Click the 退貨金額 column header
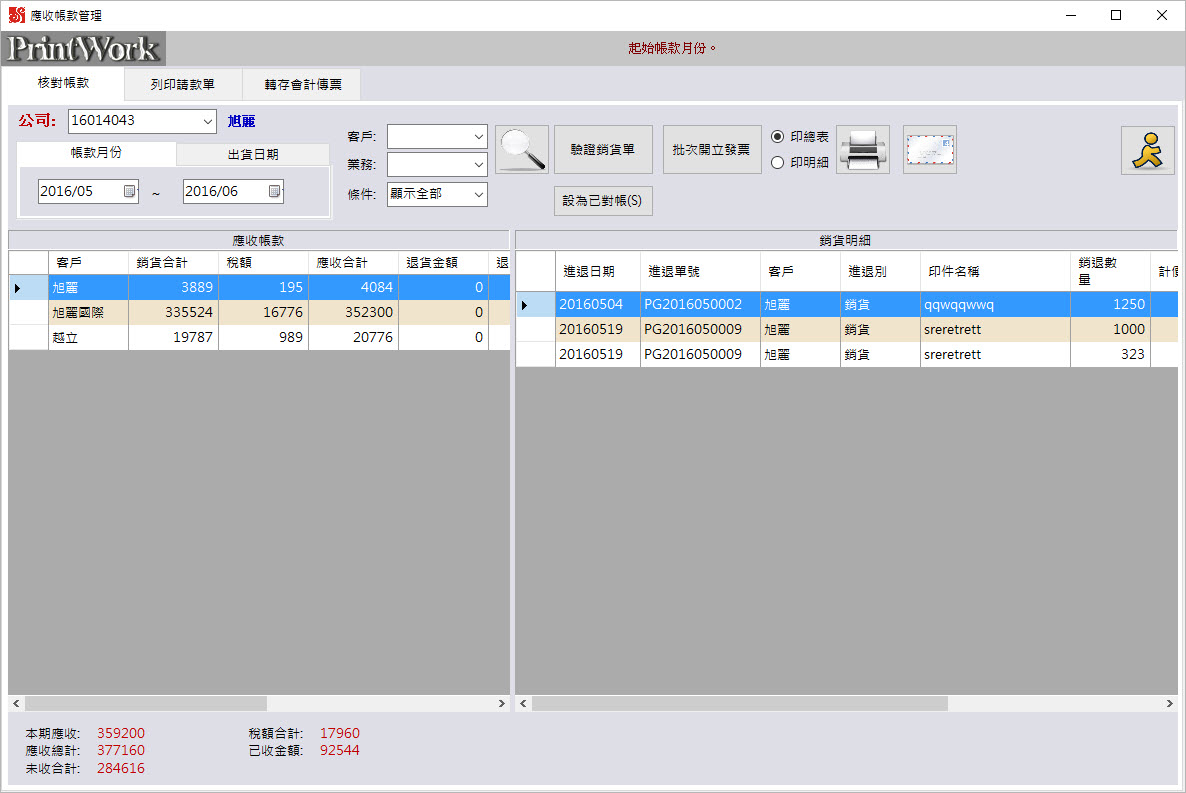 tap(443, 263)
